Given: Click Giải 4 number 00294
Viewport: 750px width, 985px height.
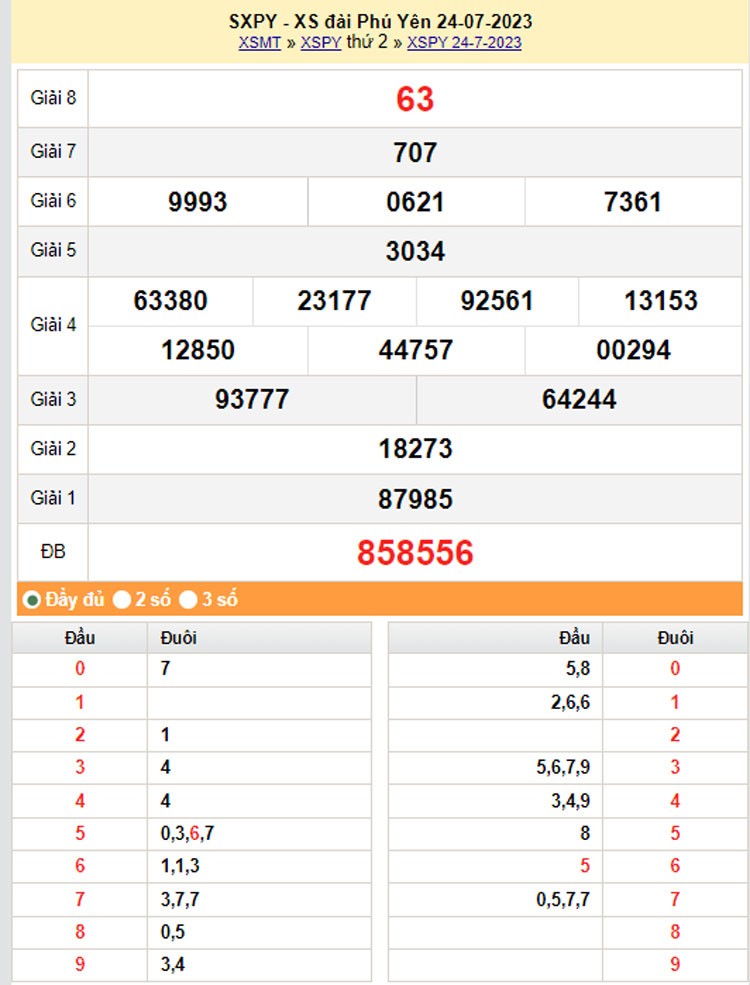Looking at the screenshot, I should (633, 350).
